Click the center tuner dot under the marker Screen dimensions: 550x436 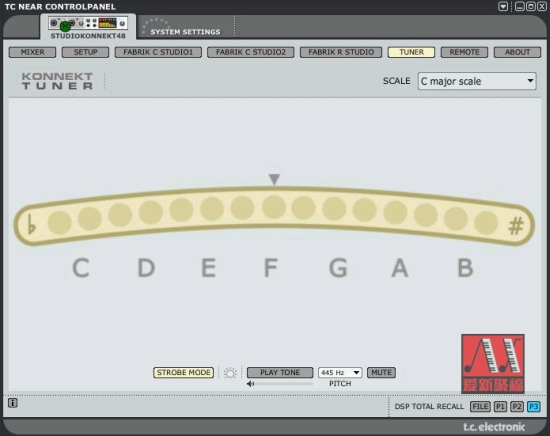pos(274,207)
